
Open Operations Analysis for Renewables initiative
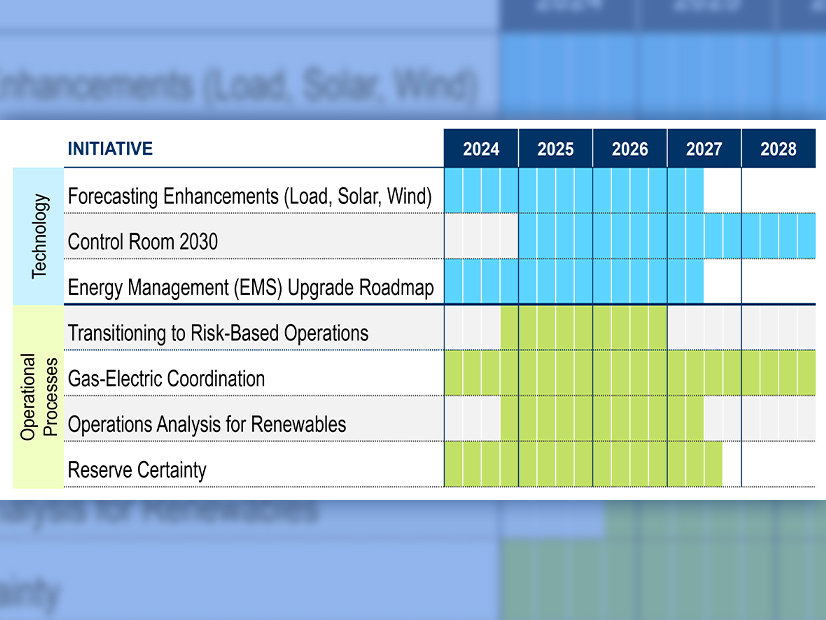tap(207, 424)
